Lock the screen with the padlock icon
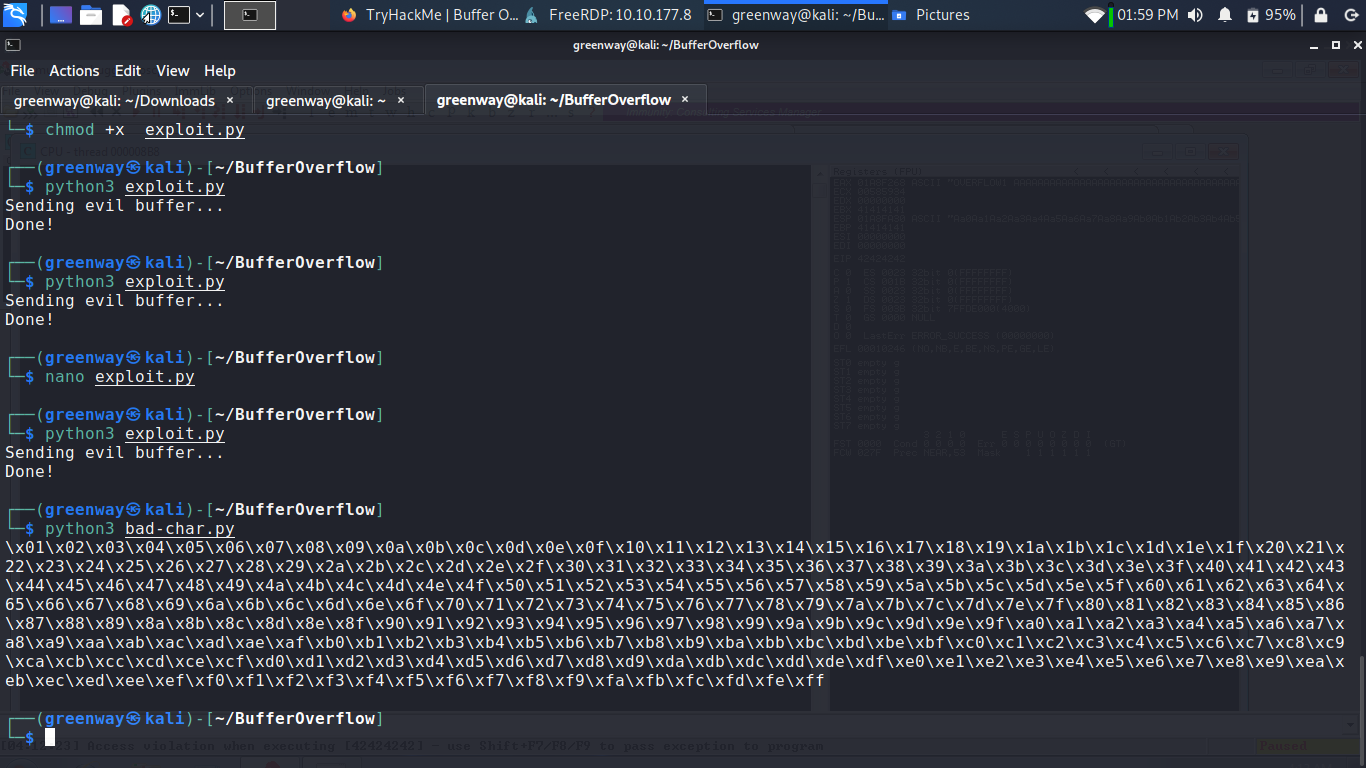The width and height of the screenshot is (1366, 768). click(1321, 14)
